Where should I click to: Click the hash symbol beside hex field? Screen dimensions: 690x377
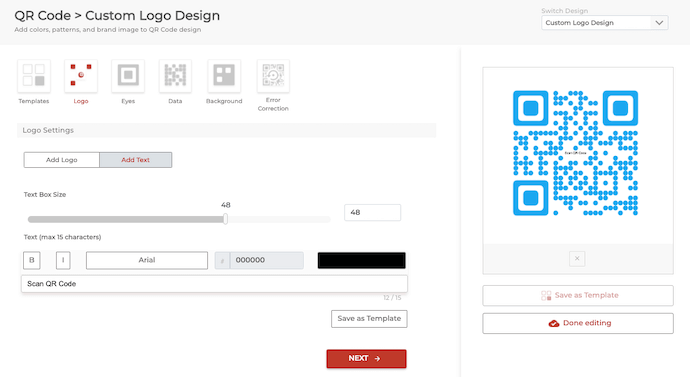pos(222,261)
